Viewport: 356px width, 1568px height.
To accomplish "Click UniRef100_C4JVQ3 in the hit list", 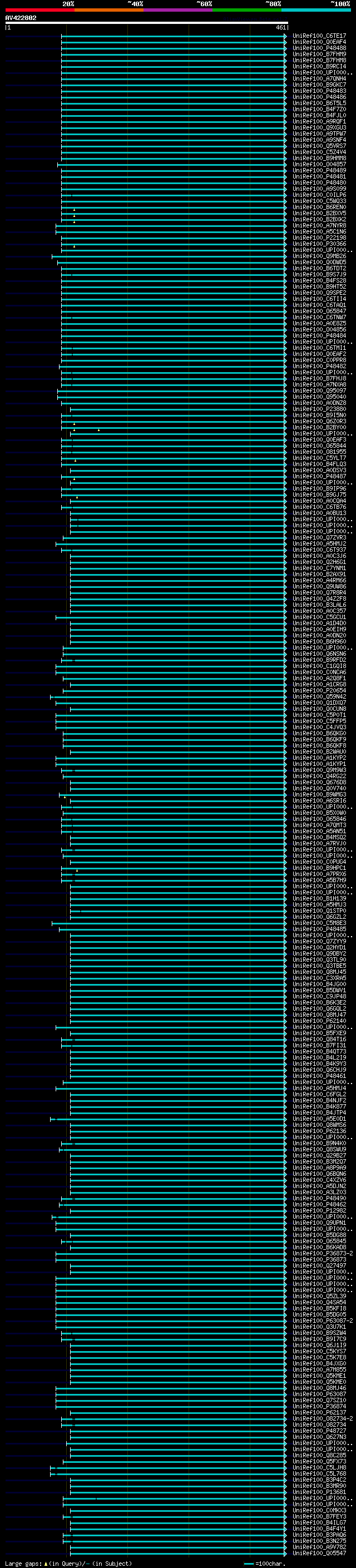I will [x=319, y=727].
